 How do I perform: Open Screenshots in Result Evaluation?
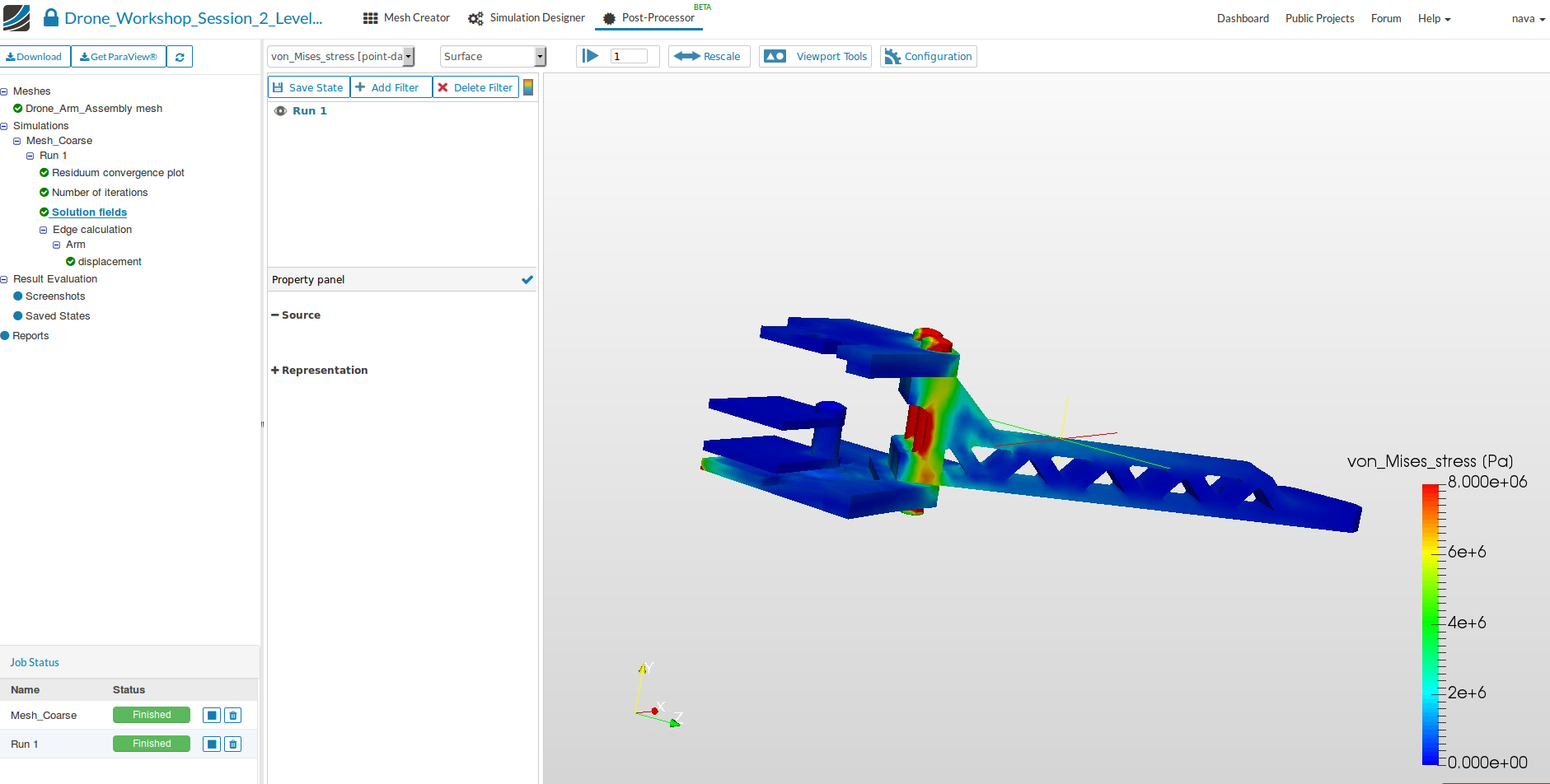[x=55, y=296]
